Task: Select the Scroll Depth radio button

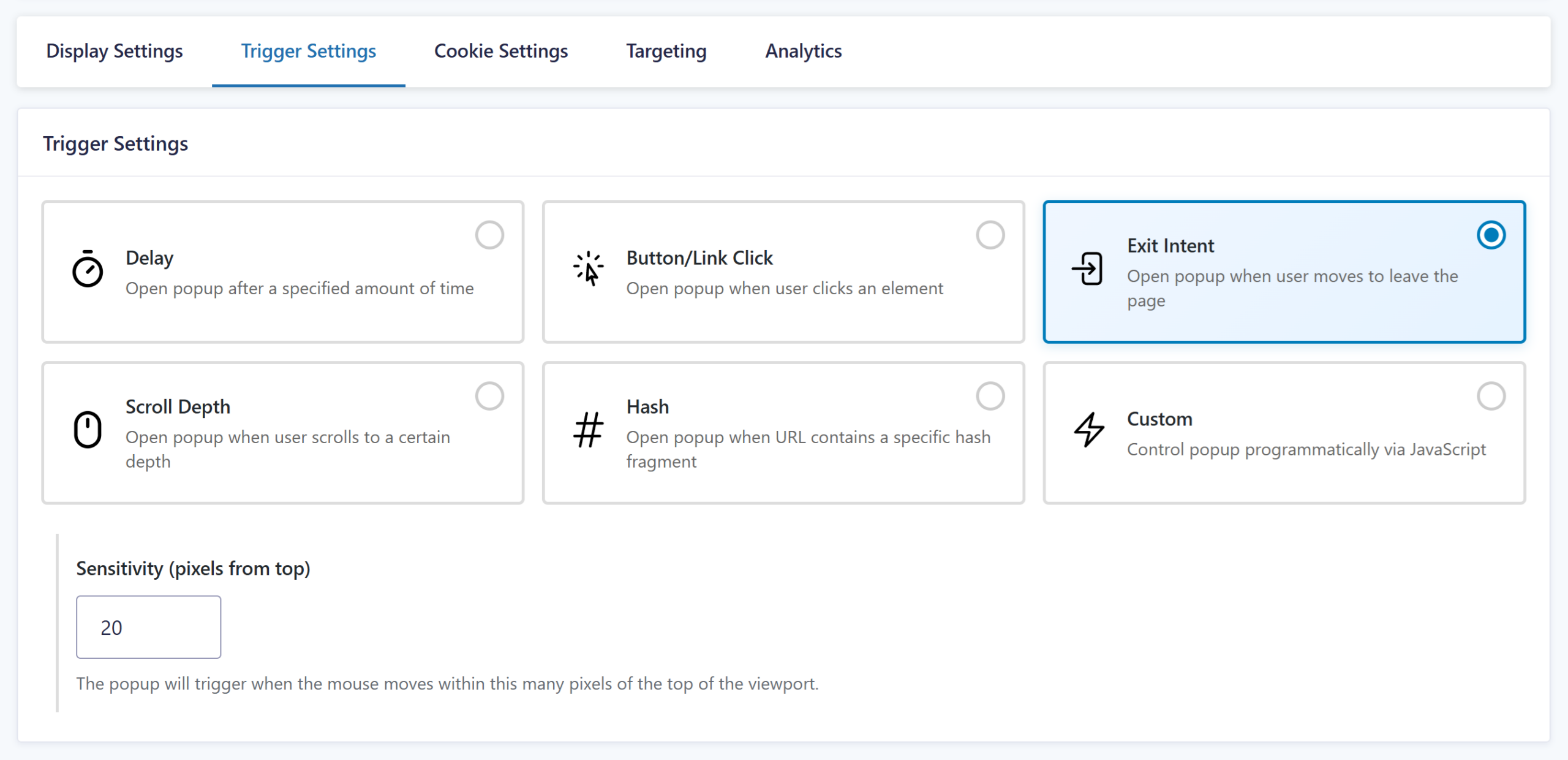Action: [489, 396]
